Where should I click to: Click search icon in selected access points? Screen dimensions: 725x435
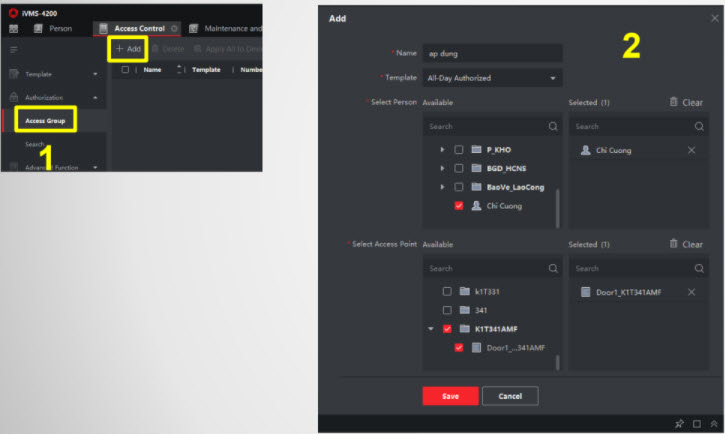pos(697,268)
